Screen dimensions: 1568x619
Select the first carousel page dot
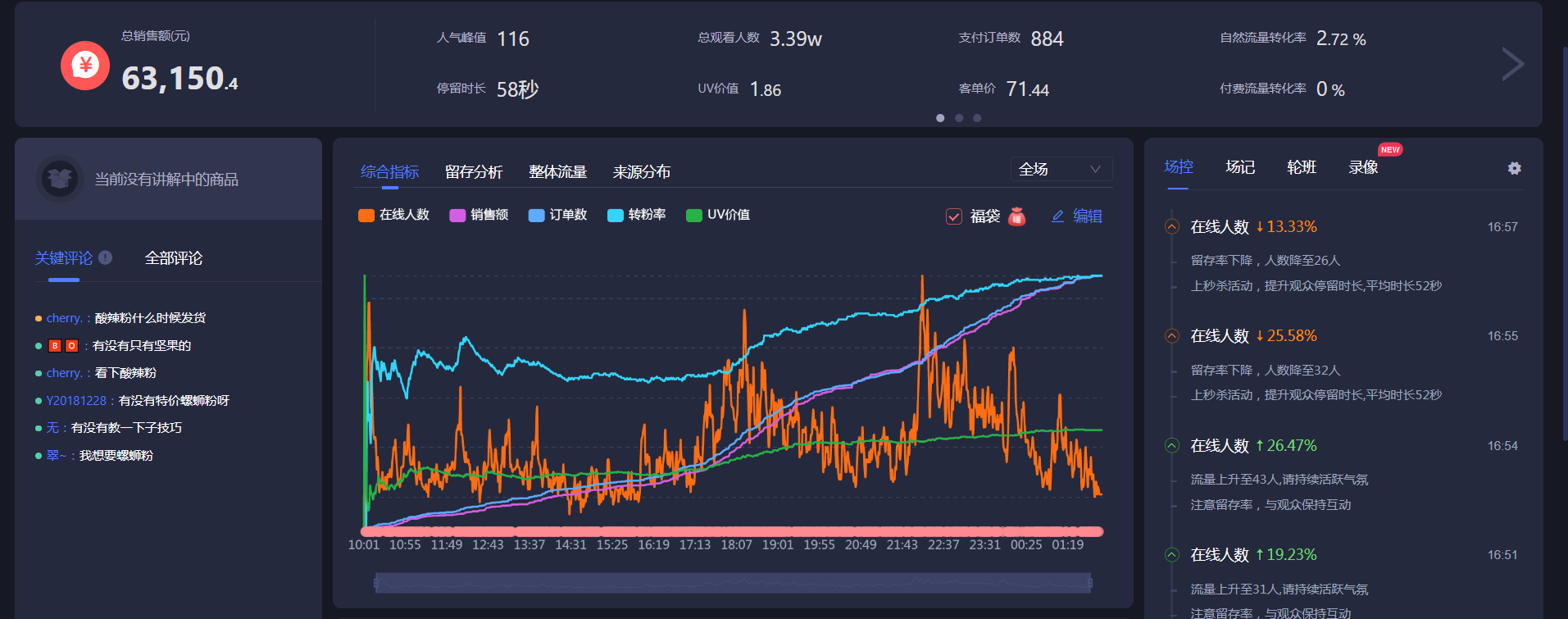(x=940, y=118)
